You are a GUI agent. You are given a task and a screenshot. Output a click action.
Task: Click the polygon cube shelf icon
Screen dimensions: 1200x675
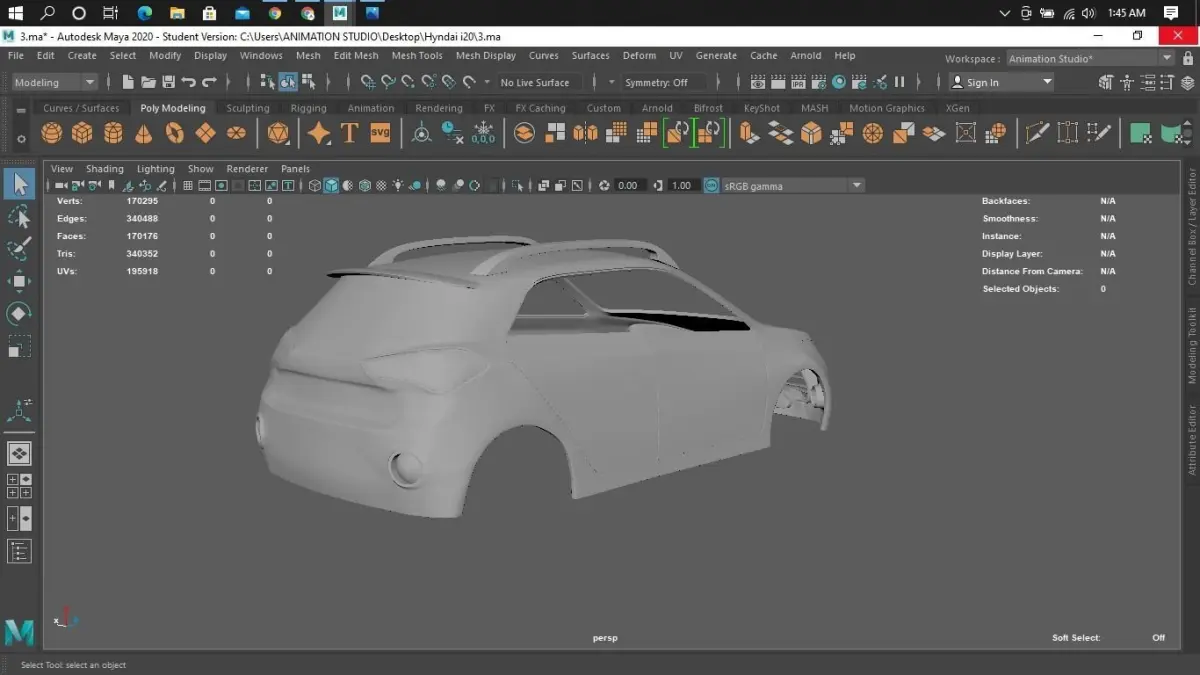[83, 133]
